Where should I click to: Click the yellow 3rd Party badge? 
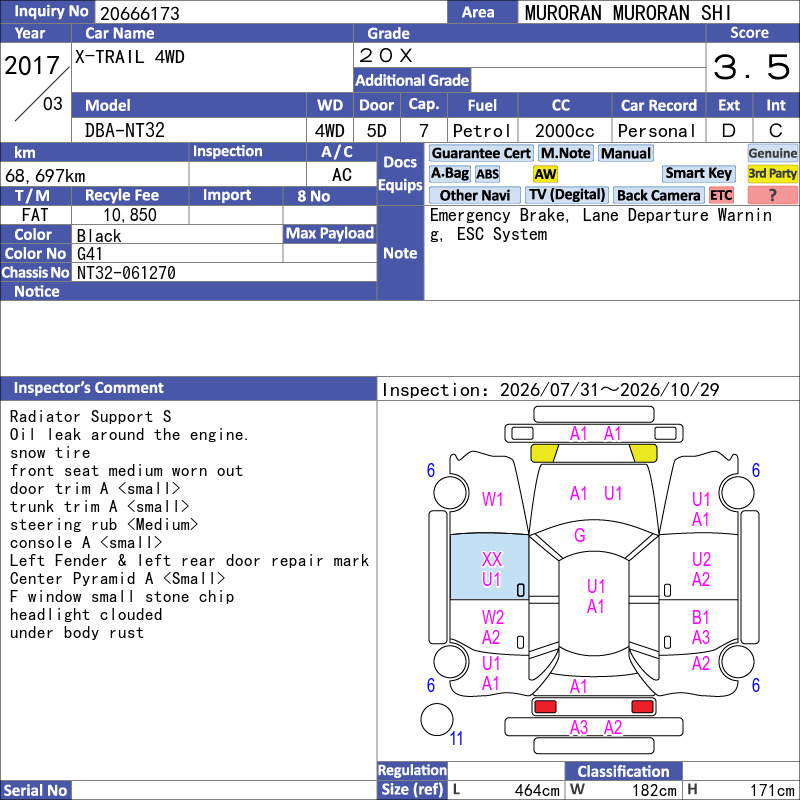772,173
